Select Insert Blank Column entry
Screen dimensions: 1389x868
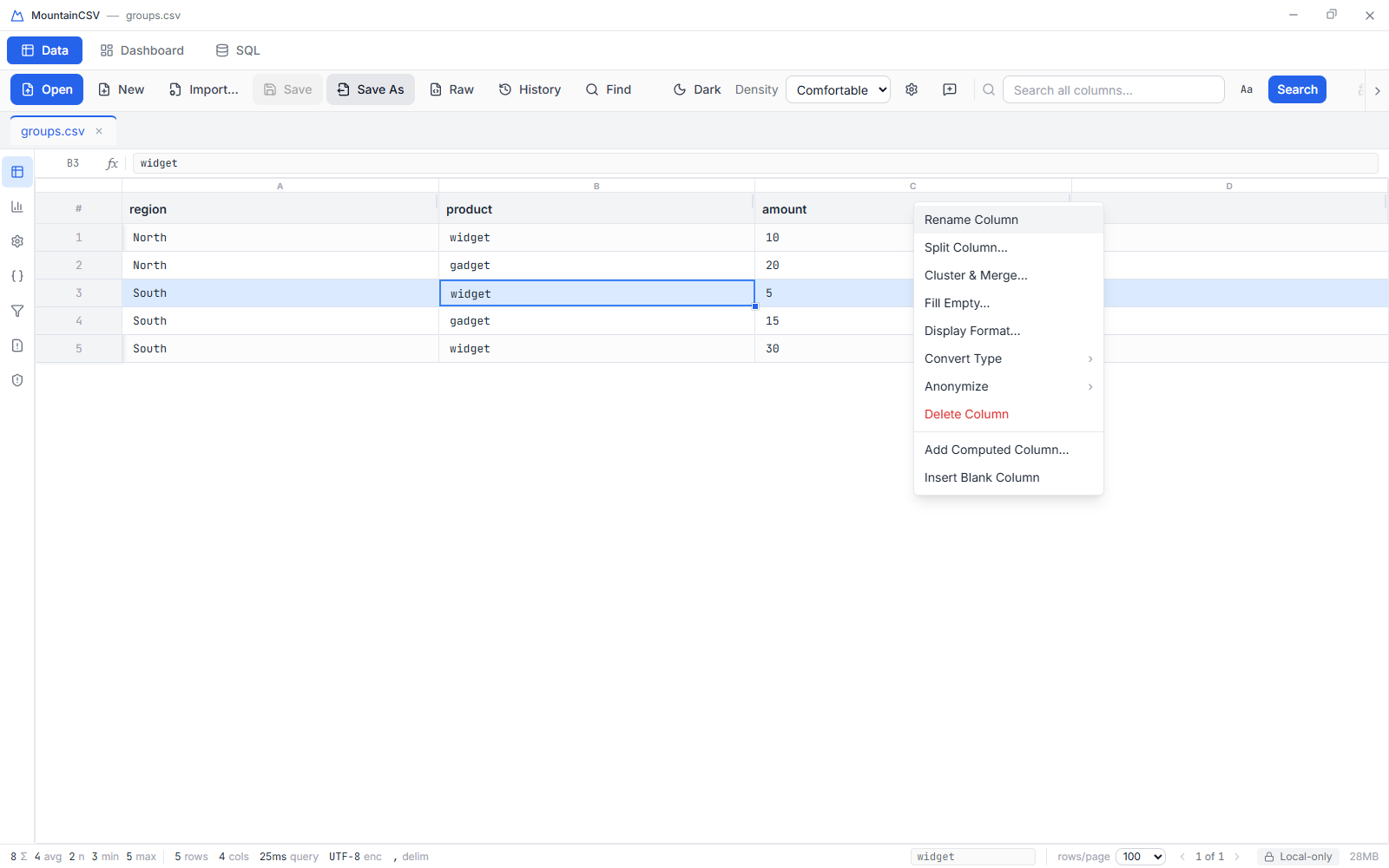pos(1008,477)
